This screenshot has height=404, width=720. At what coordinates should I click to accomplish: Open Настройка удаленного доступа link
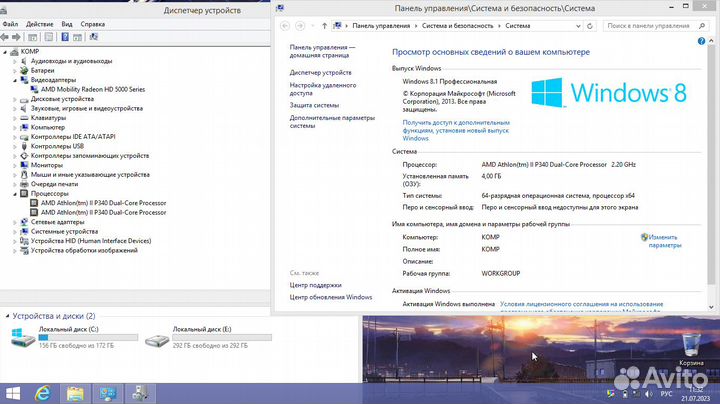[x=323, y=89]
